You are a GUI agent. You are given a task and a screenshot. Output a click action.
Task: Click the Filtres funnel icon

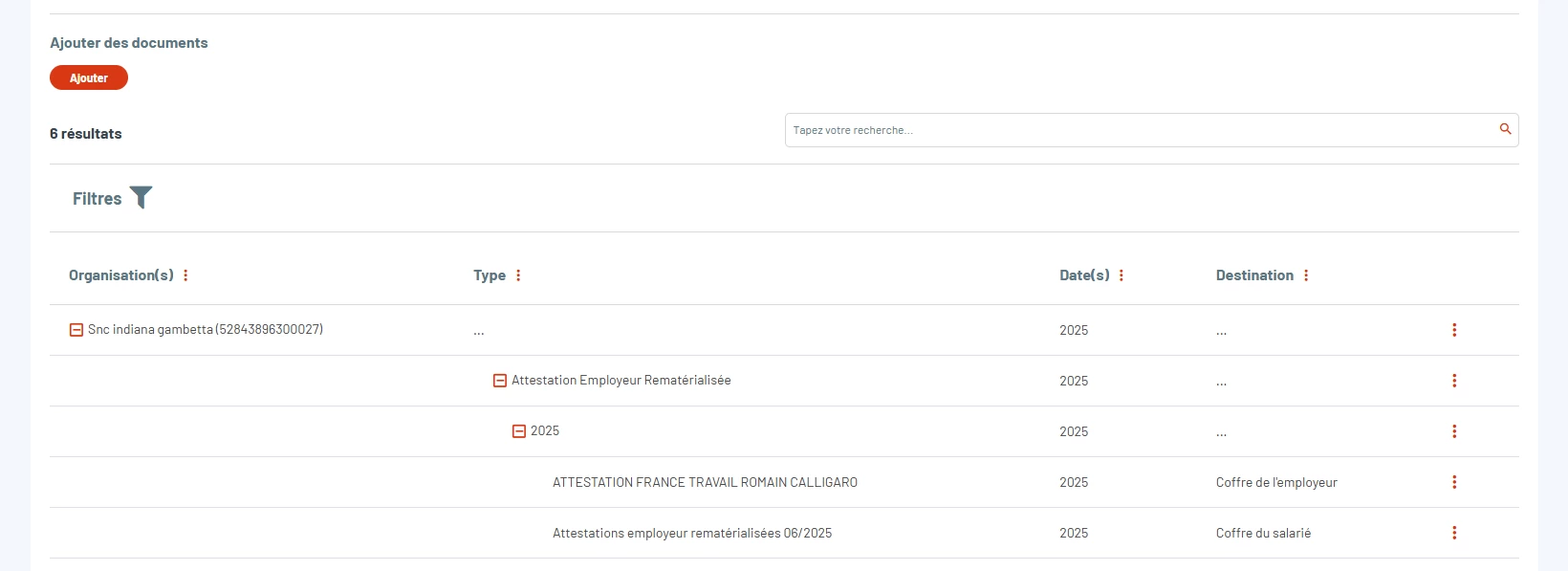[x=141, y=197]
